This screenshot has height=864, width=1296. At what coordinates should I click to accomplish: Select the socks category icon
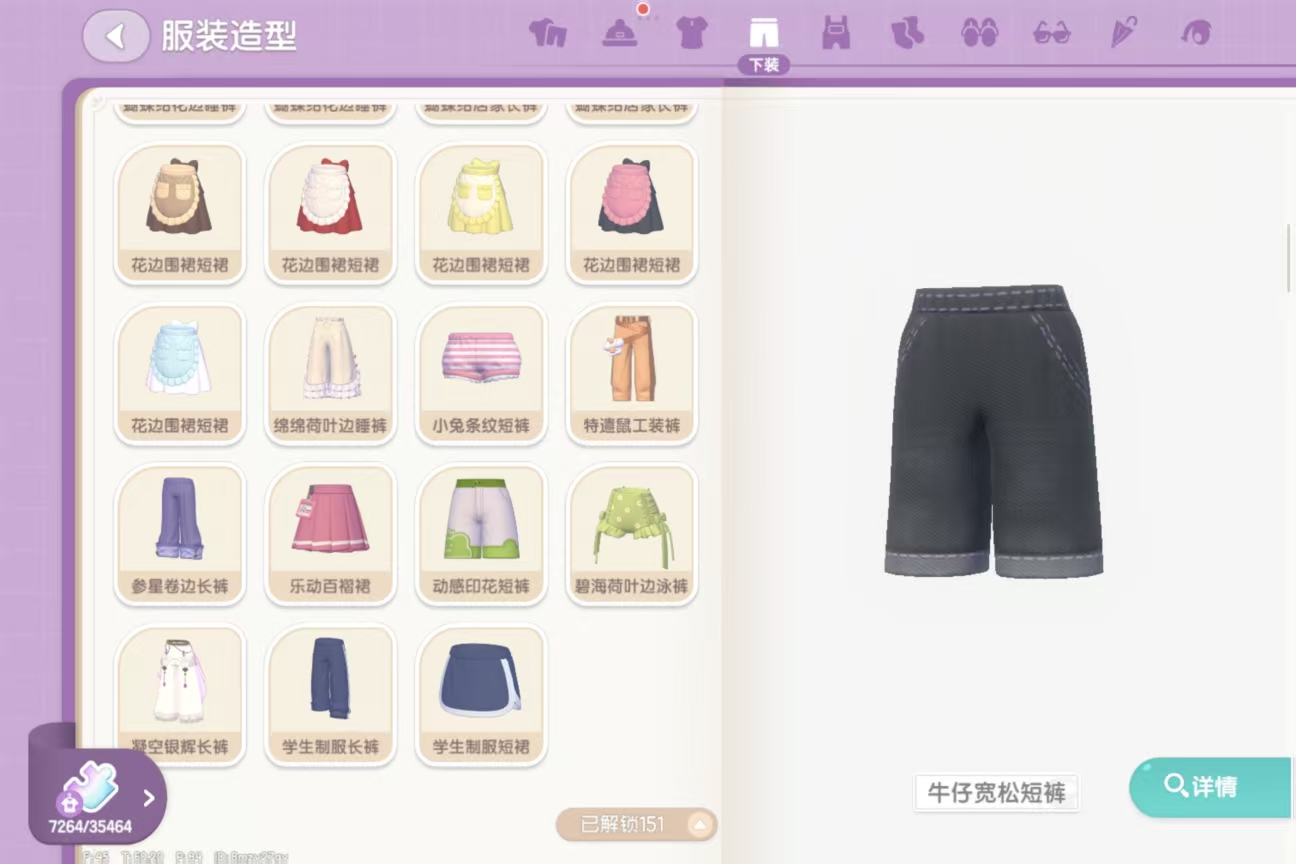[907, 33]
